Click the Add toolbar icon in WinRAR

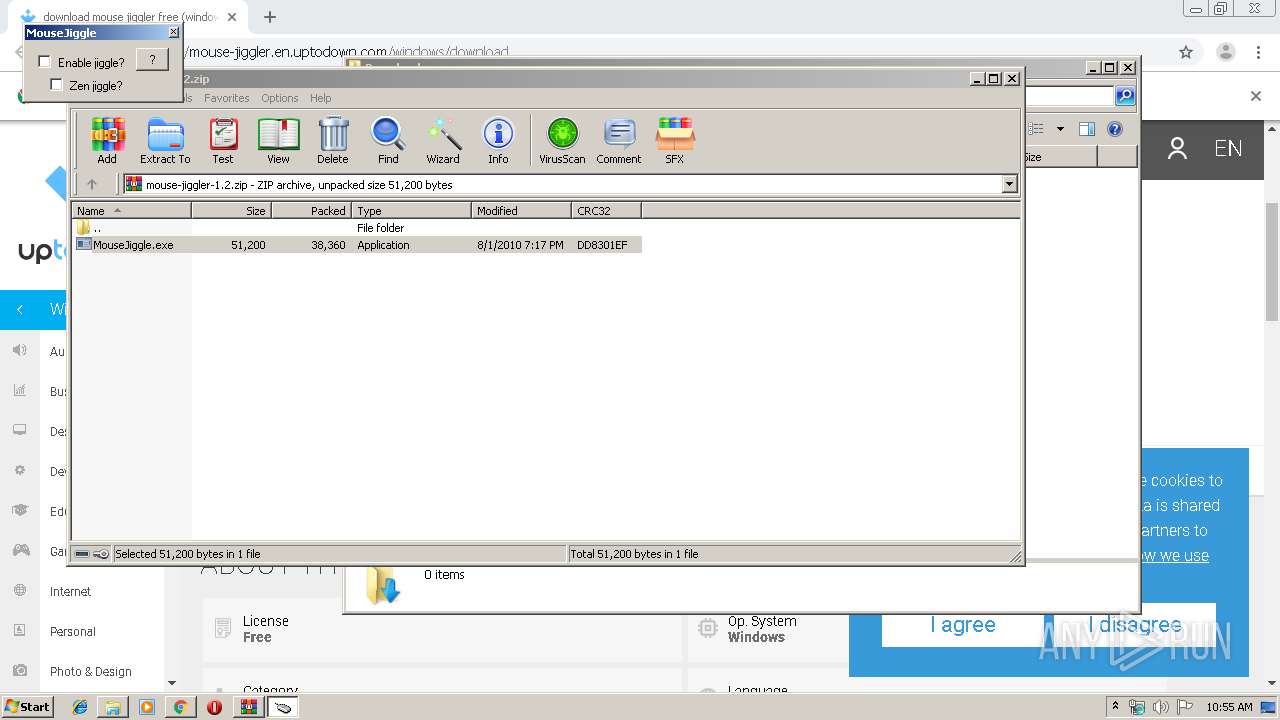(107, 140)
